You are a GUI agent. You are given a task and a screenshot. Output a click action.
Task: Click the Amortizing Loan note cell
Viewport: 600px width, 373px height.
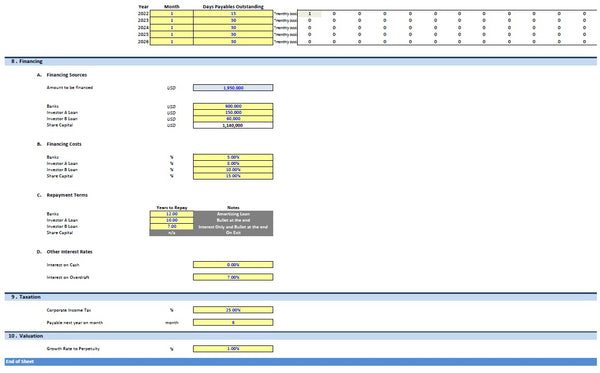point(233,214)
